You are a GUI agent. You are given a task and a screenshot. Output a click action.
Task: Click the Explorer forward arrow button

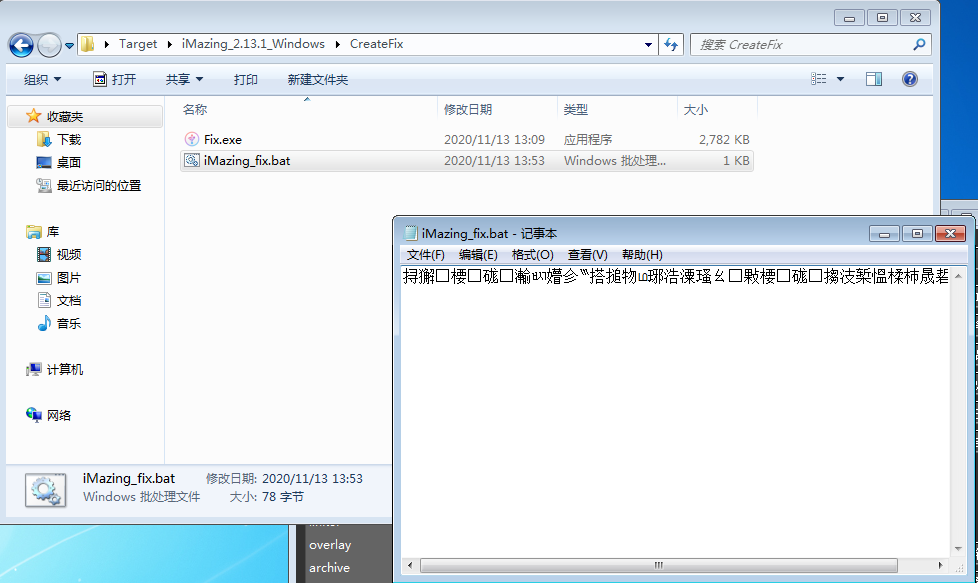point(49,45)
